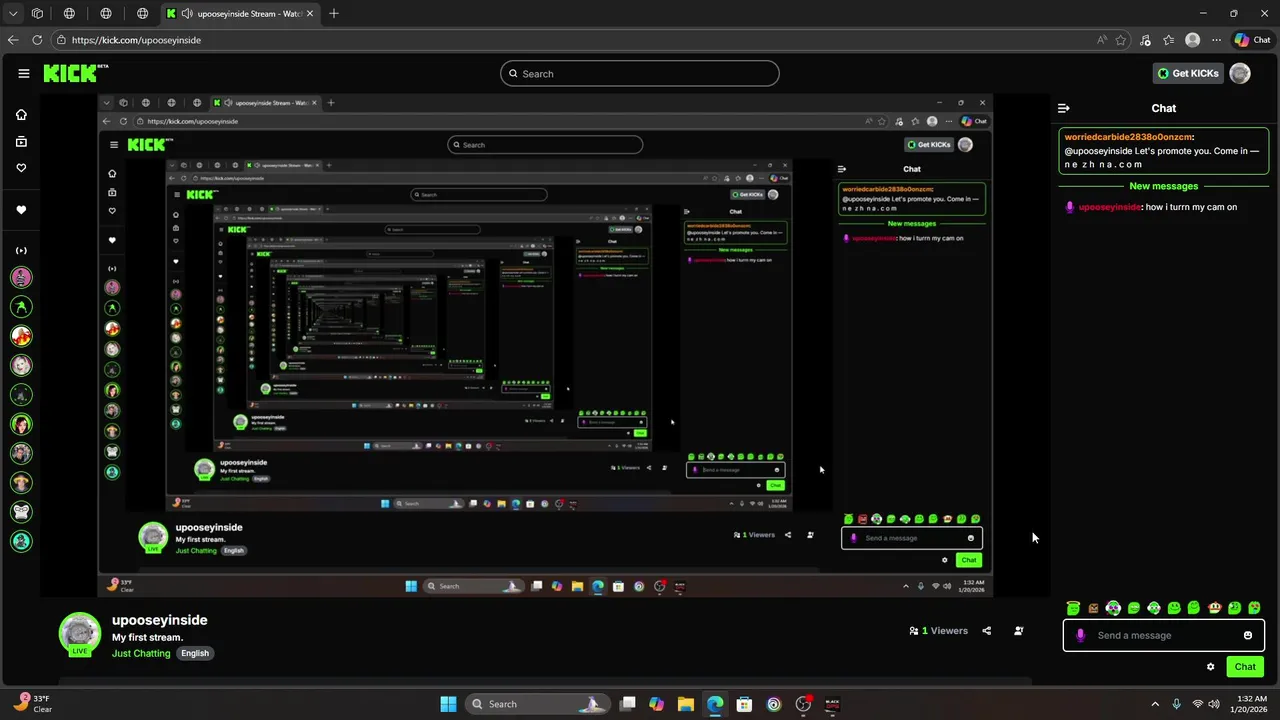This screenshot has width=1280, height=720.
Task: Select the third globe browser tab
Action: pyautogui.click(x=142, y=14)
